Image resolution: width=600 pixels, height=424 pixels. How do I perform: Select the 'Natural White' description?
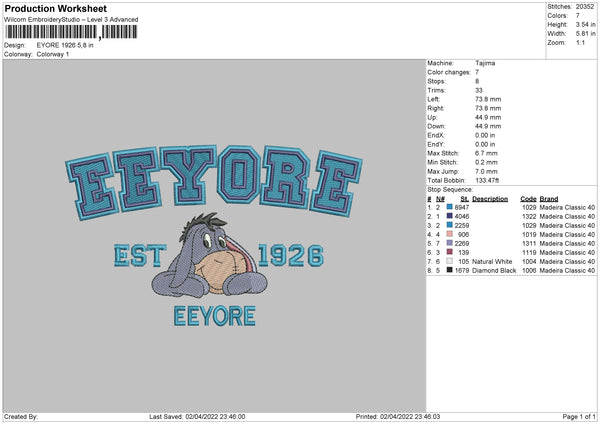coord(492,262)
